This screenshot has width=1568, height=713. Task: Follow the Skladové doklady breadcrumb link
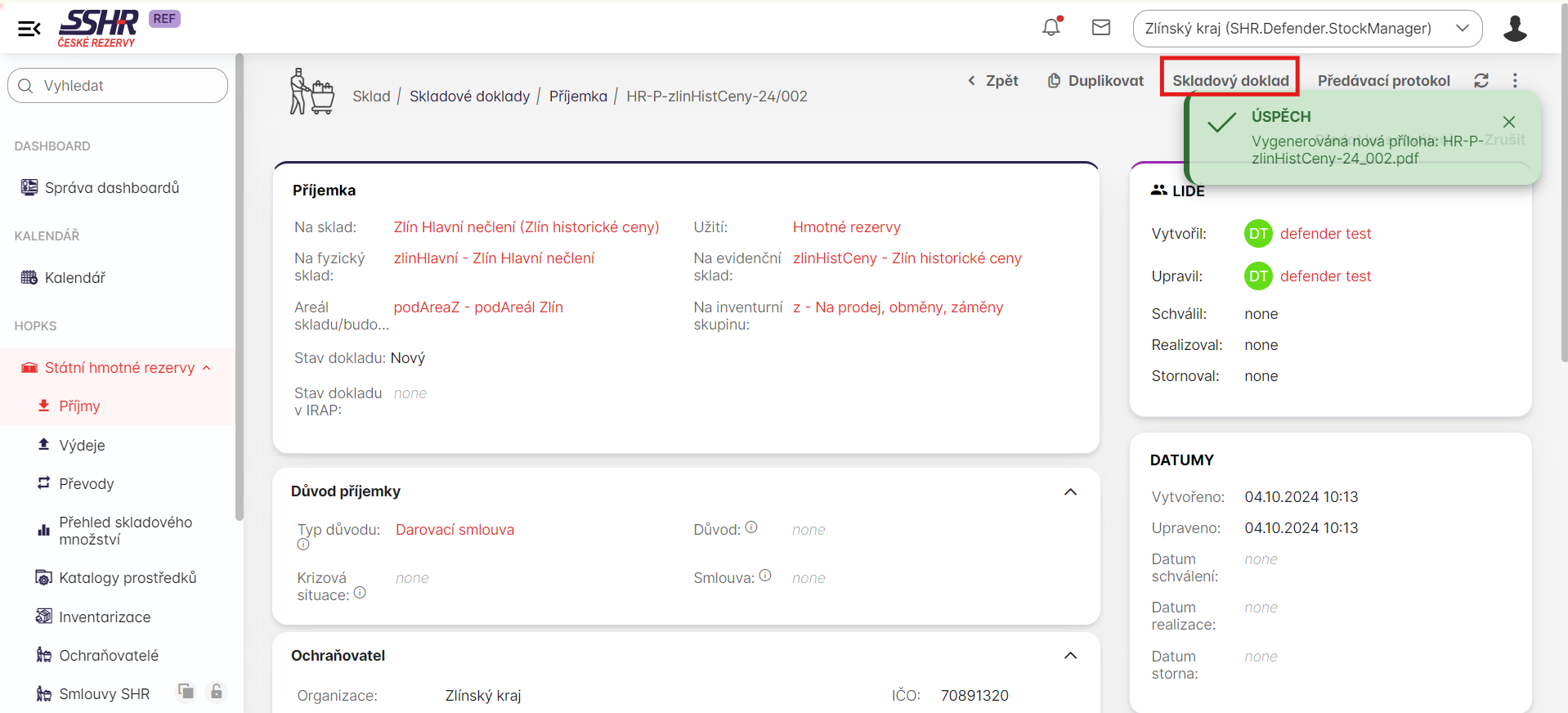point(469,96)
